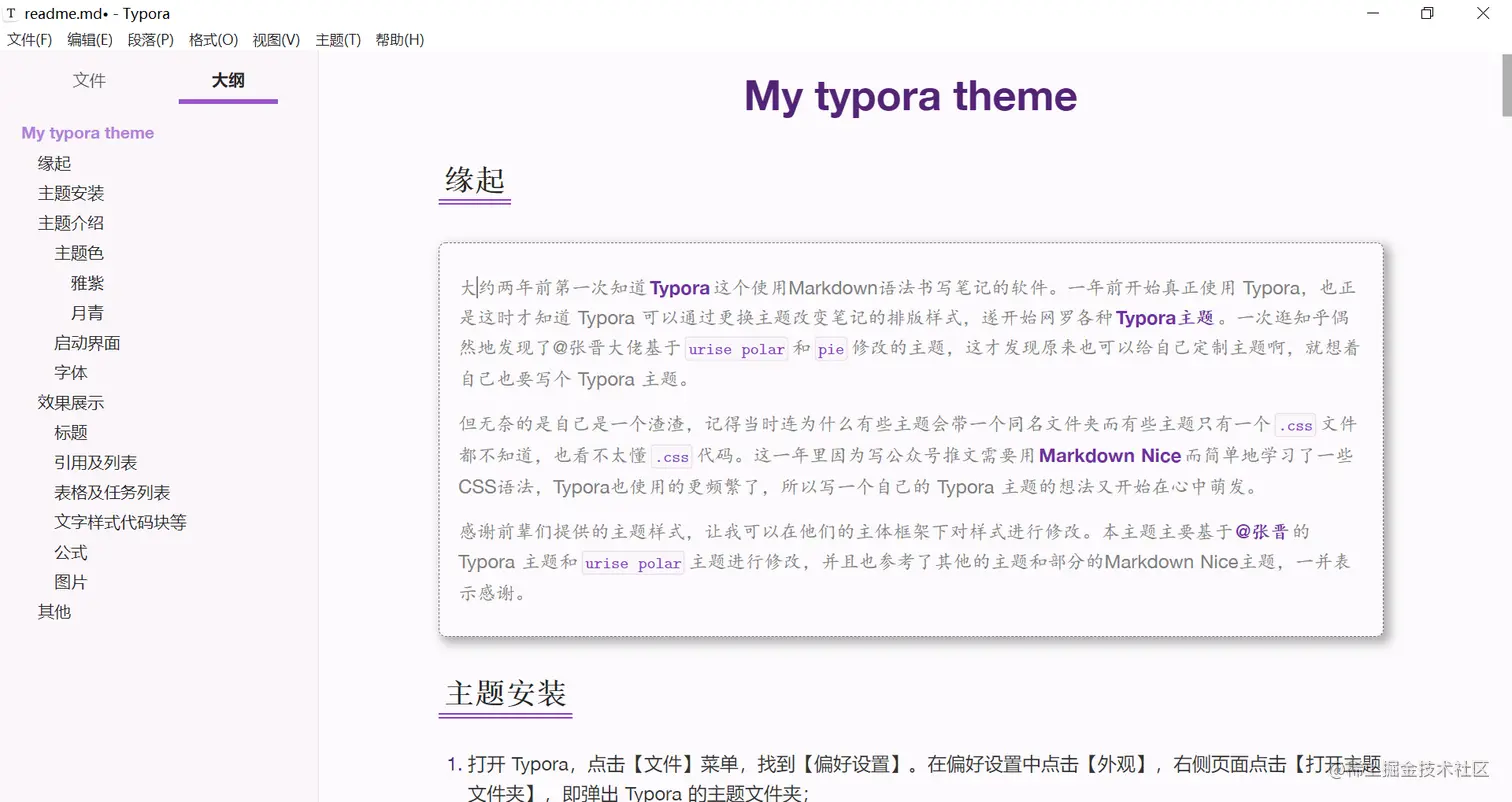Screen dimensions: 1512x802
Task: Open the 文件(F) menu
Action: pos(30,40)
